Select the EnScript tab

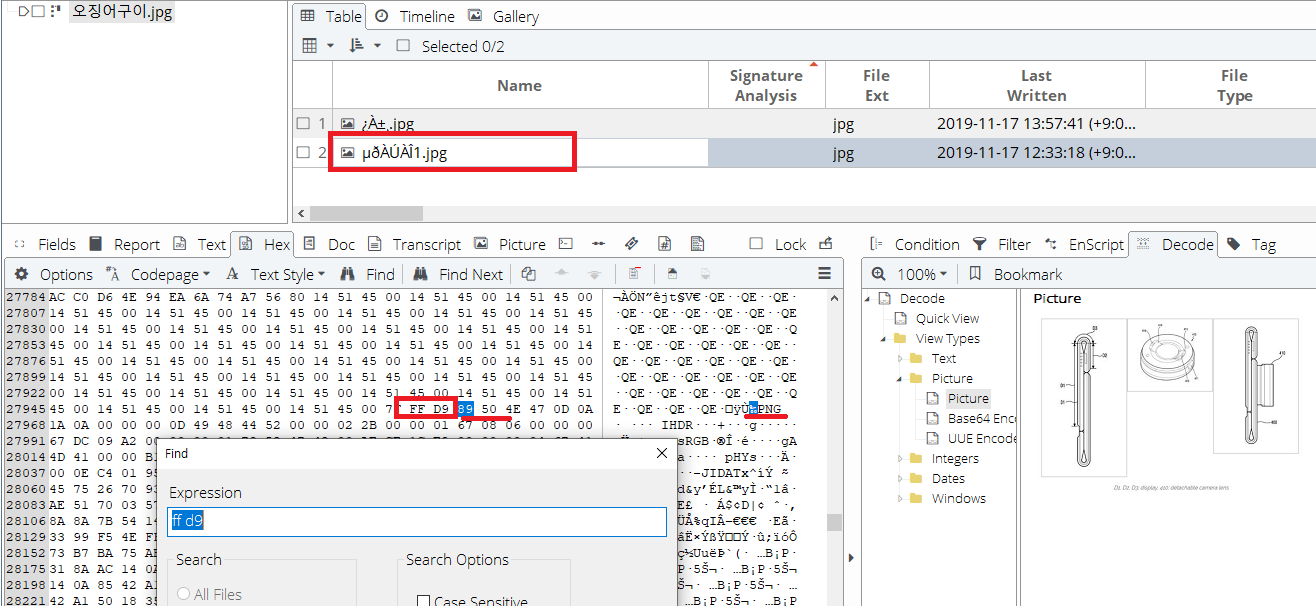(x=1084, y=244)
